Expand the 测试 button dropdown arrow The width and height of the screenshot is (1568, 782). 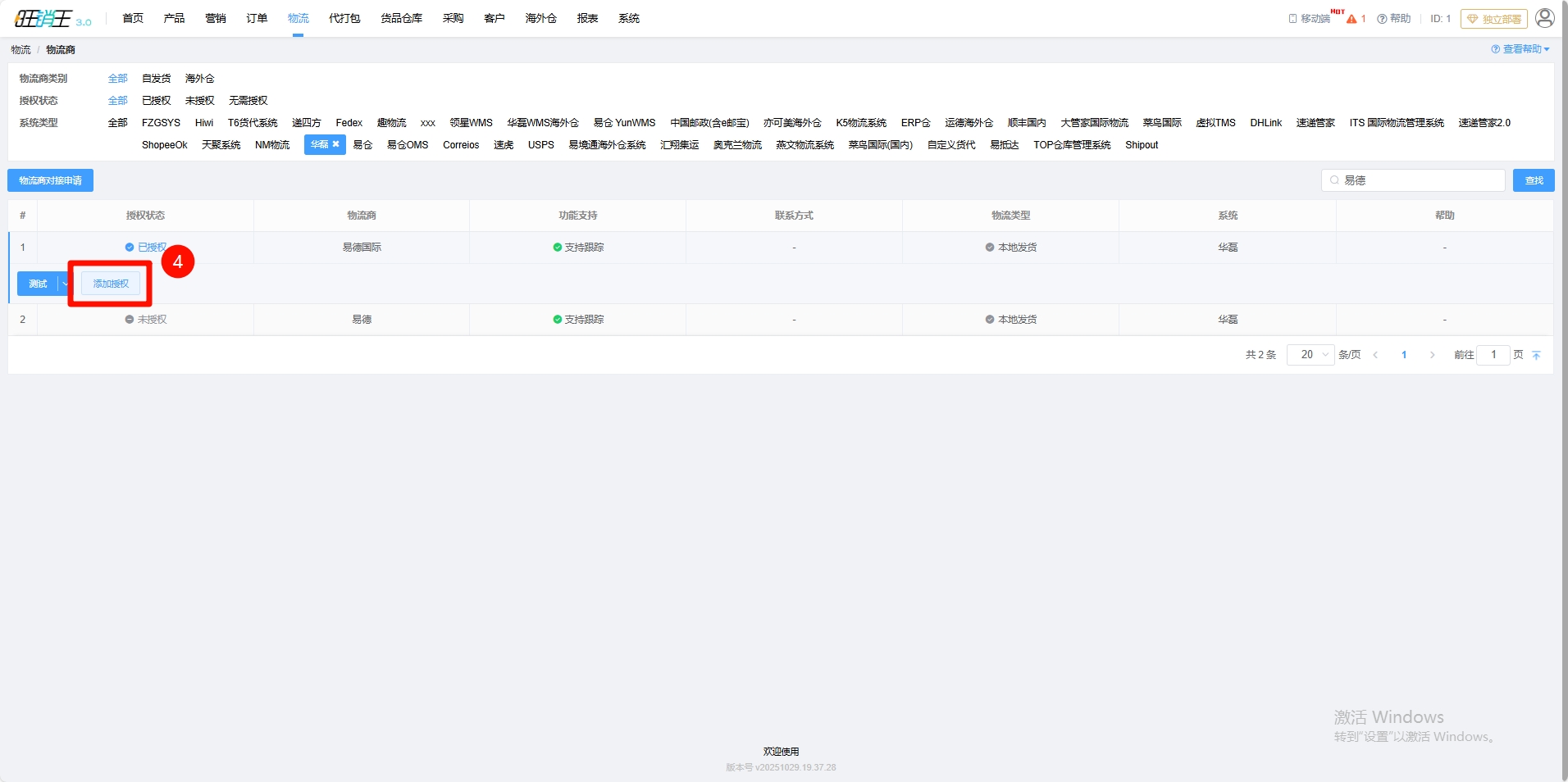point(66,284)
